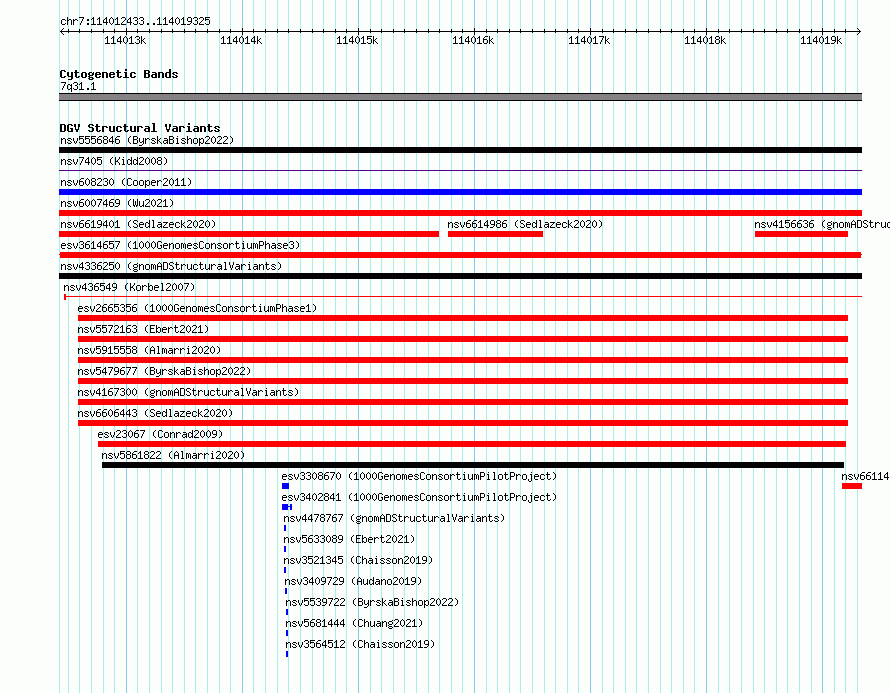Select the red nsv6619401 variant bar
This screenshot has width=890, height=693.
point(249,234)
